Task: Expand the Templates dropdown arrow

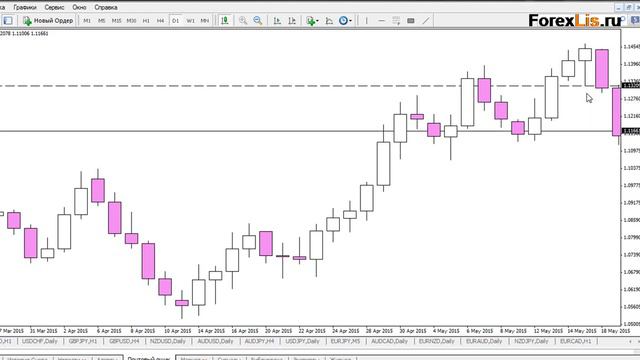Action: pyautogui.click(x=351, y=21)
